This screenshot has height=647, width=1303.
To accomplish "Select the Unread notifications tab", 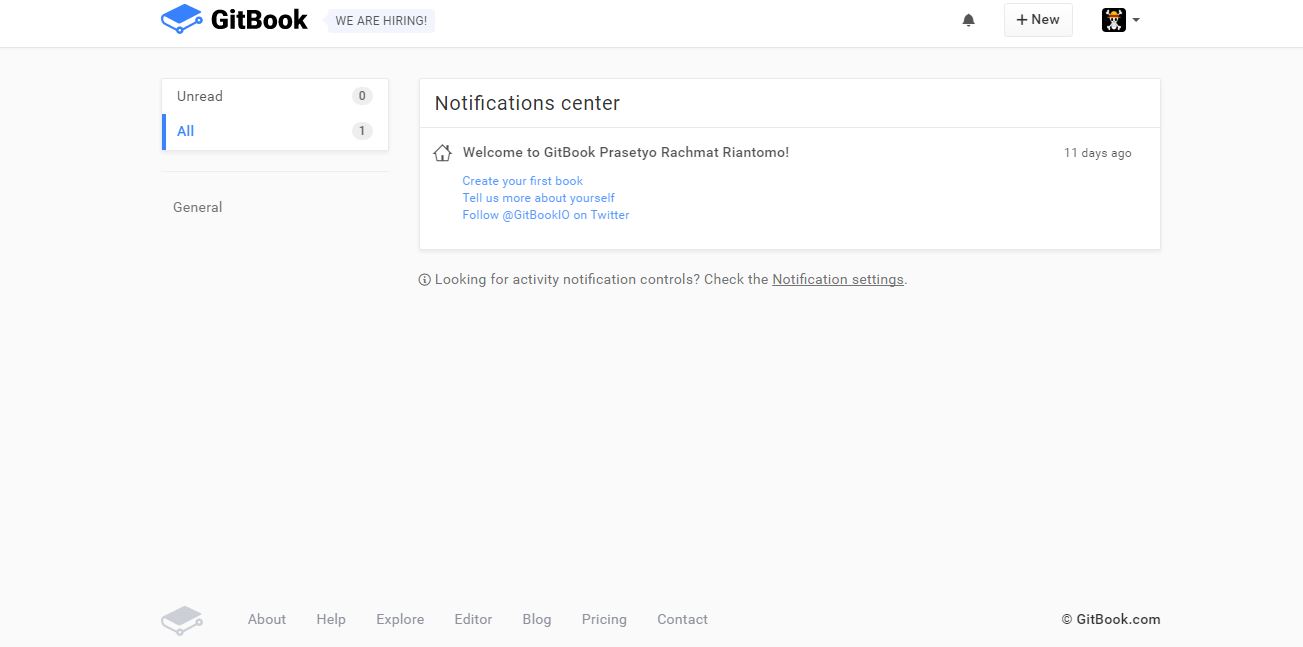I will 200,96.
